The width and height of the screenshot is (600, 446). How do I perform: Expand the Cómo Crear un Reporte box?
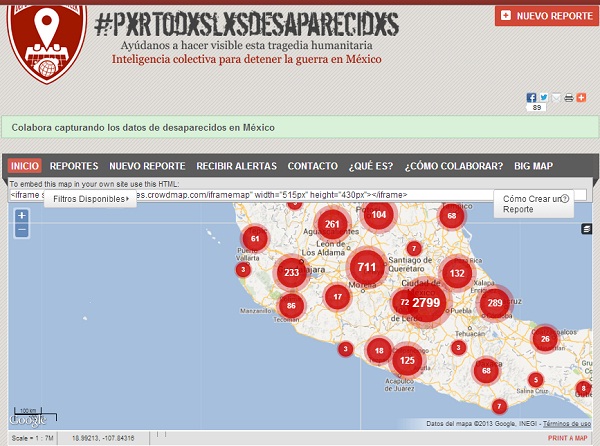coord(533,204)
